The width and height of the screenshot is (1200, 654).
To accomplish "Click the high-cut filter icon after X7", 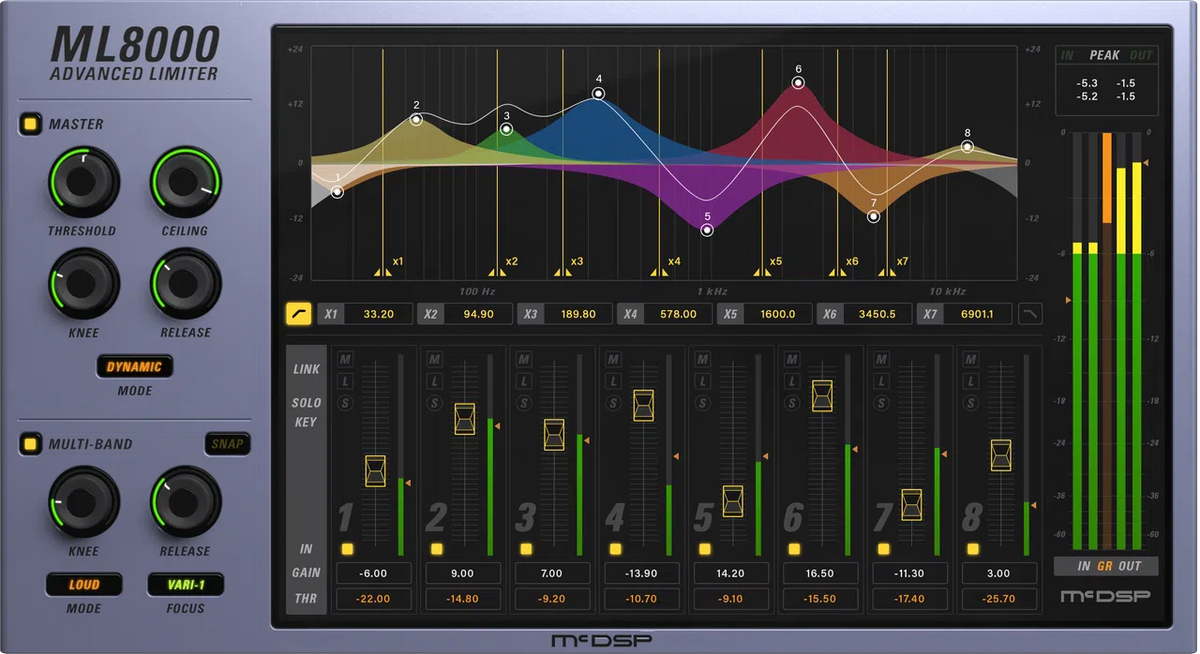I will 1030,313.
